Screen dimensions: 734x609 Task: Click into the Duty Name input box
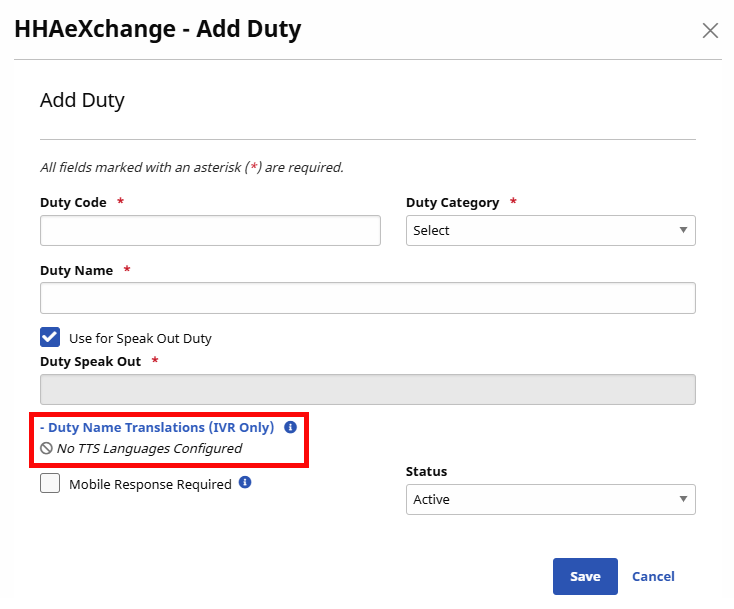click(367, 298)
